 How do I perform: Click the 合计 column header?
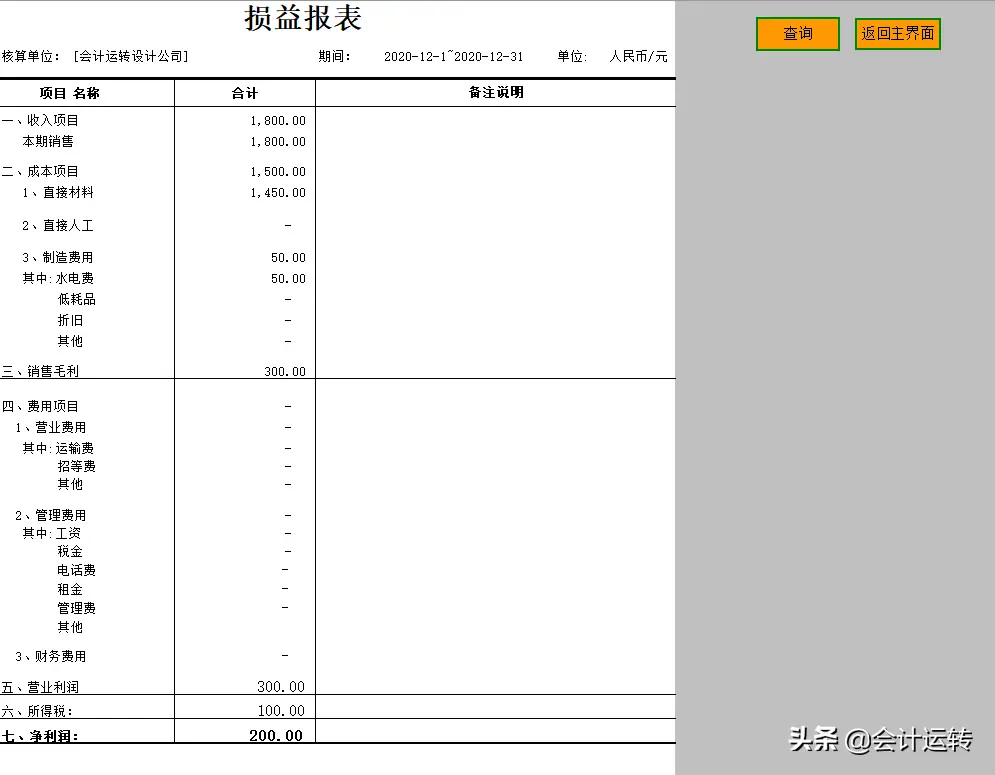coord(245,93)
